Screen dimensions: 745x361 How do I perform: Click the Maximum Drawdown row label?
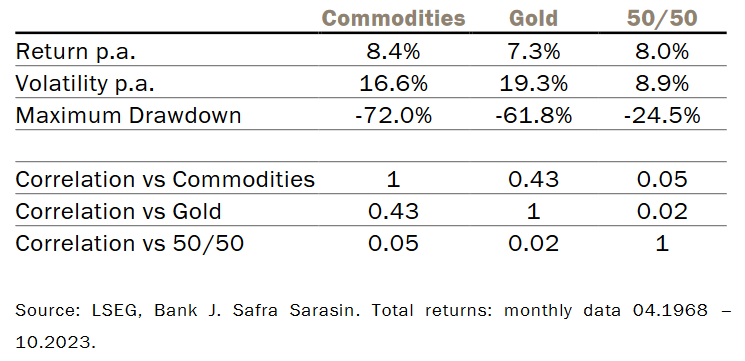128,115
